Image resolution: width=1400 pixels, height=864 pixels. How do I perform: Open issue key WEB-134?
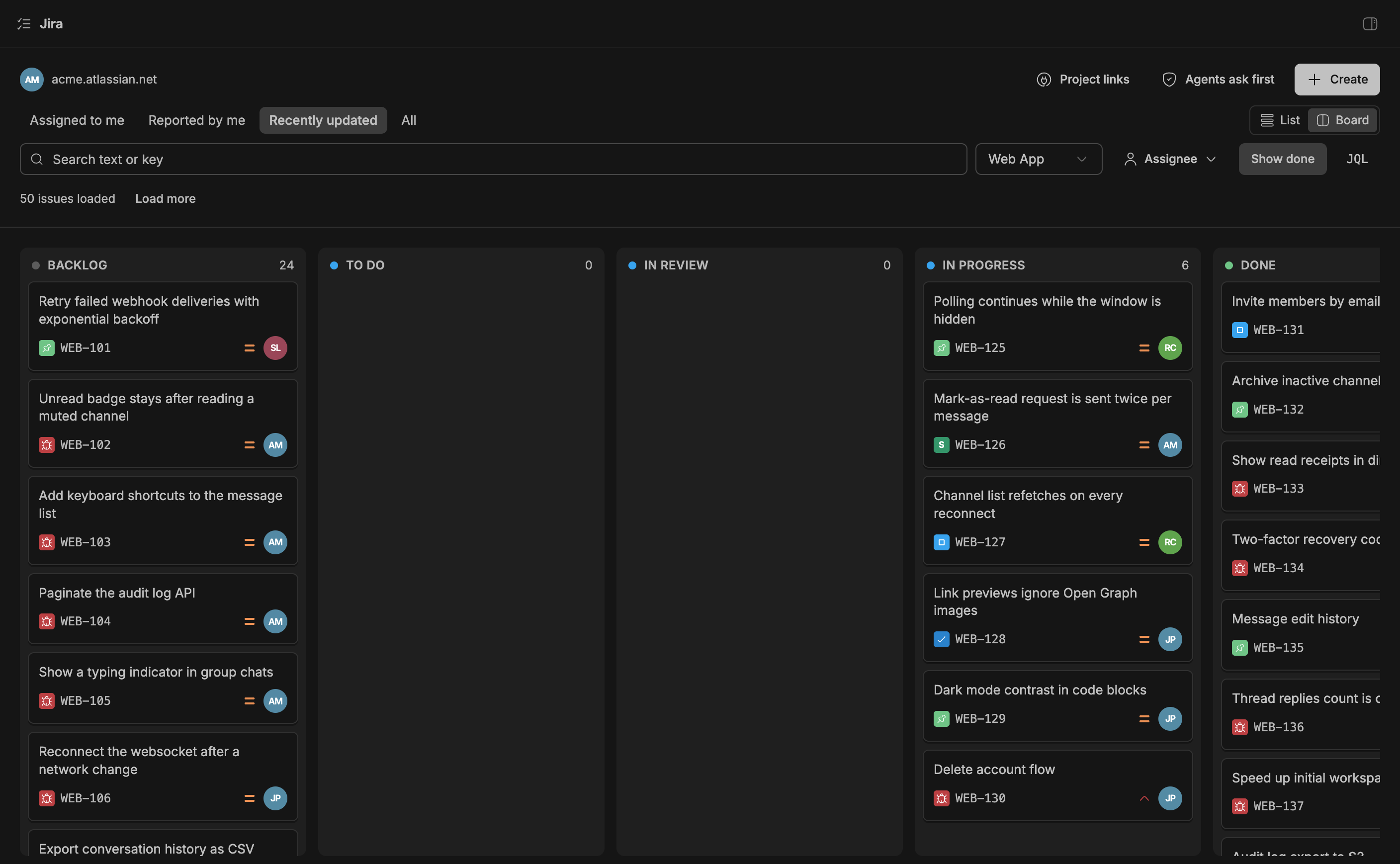(x=1278, y=568)
